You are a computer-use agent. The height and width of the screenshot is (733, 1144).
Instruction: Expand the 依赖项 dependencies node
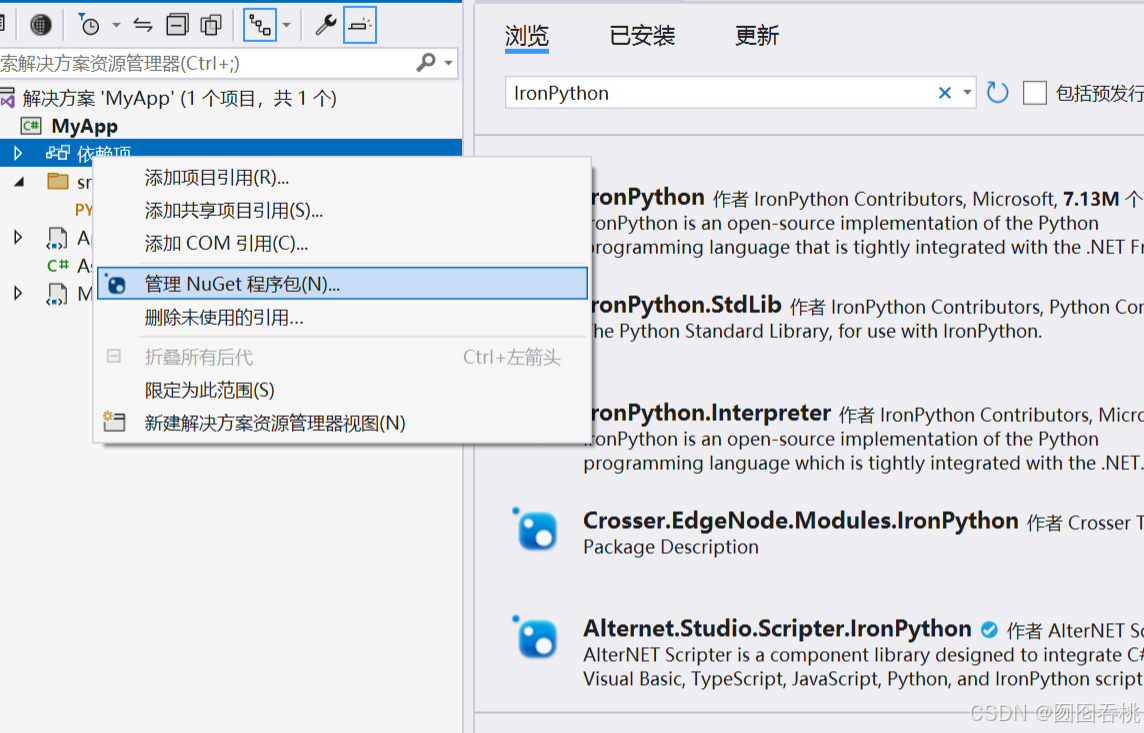[x=18, y=153]
